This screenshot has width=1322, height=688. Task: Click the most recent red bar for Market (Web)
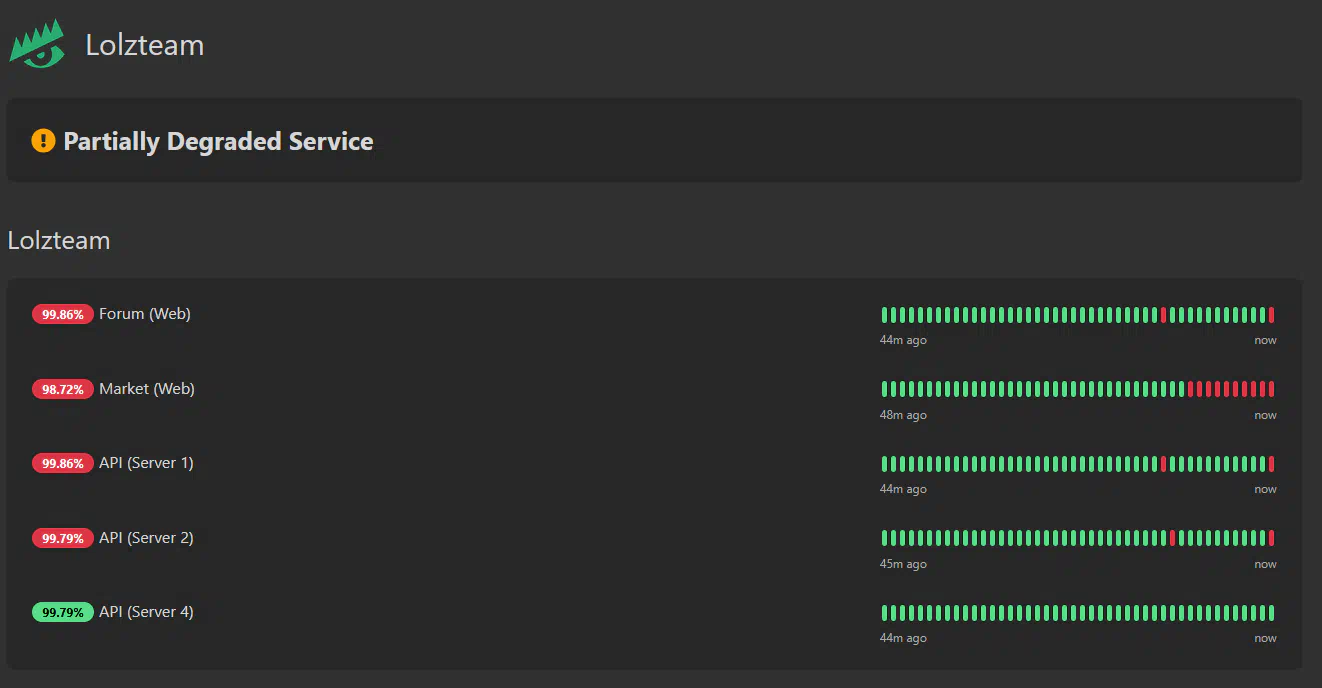click(x=1271, y=389)
